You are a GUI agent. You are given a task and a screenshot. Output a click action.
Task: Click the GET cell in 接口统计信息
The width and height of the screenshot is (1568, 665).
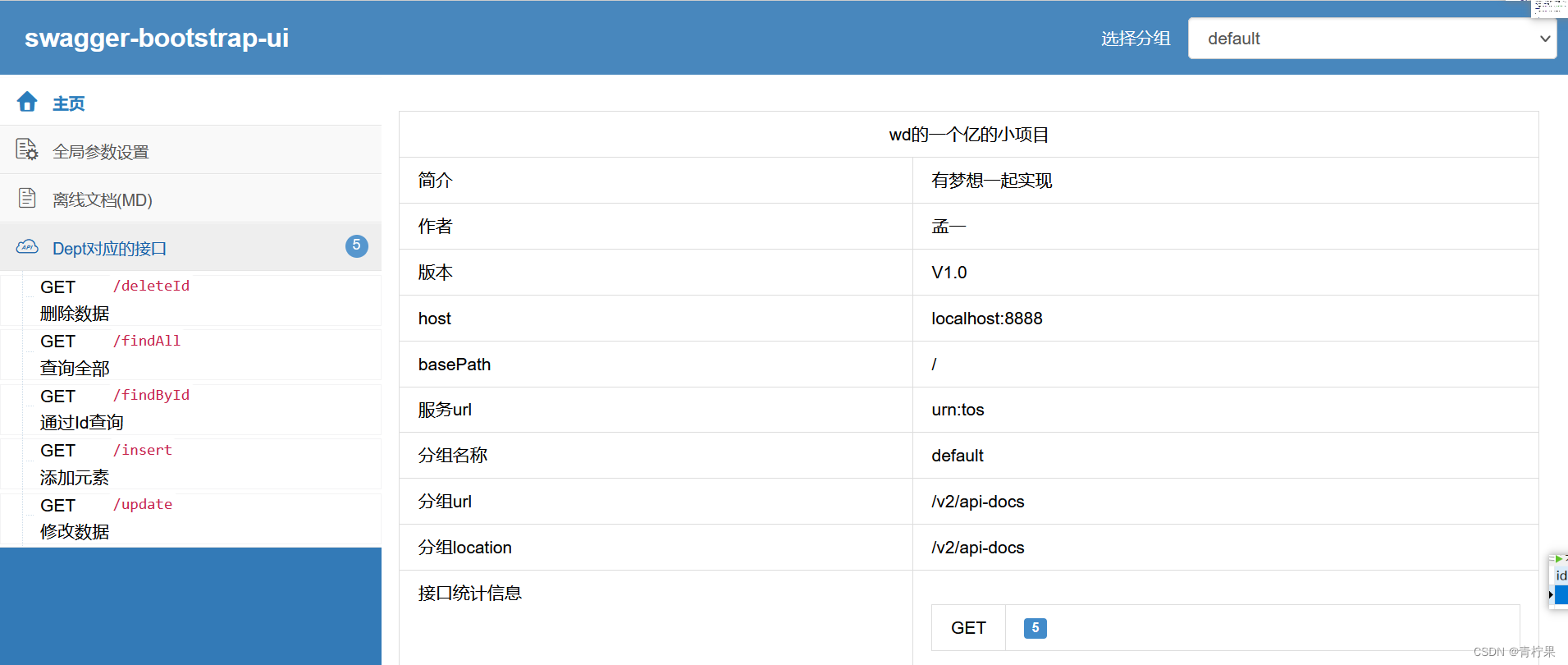(968, 628)
